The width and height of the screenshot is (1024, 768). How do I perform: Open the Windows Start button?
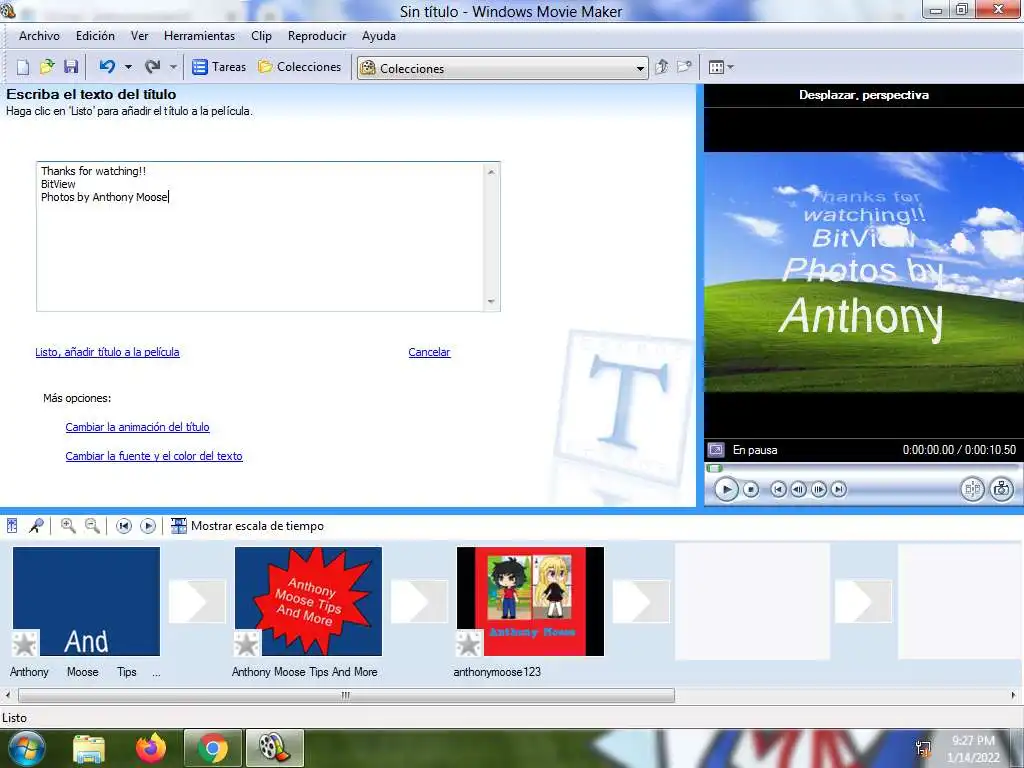(x=26, y=748)
